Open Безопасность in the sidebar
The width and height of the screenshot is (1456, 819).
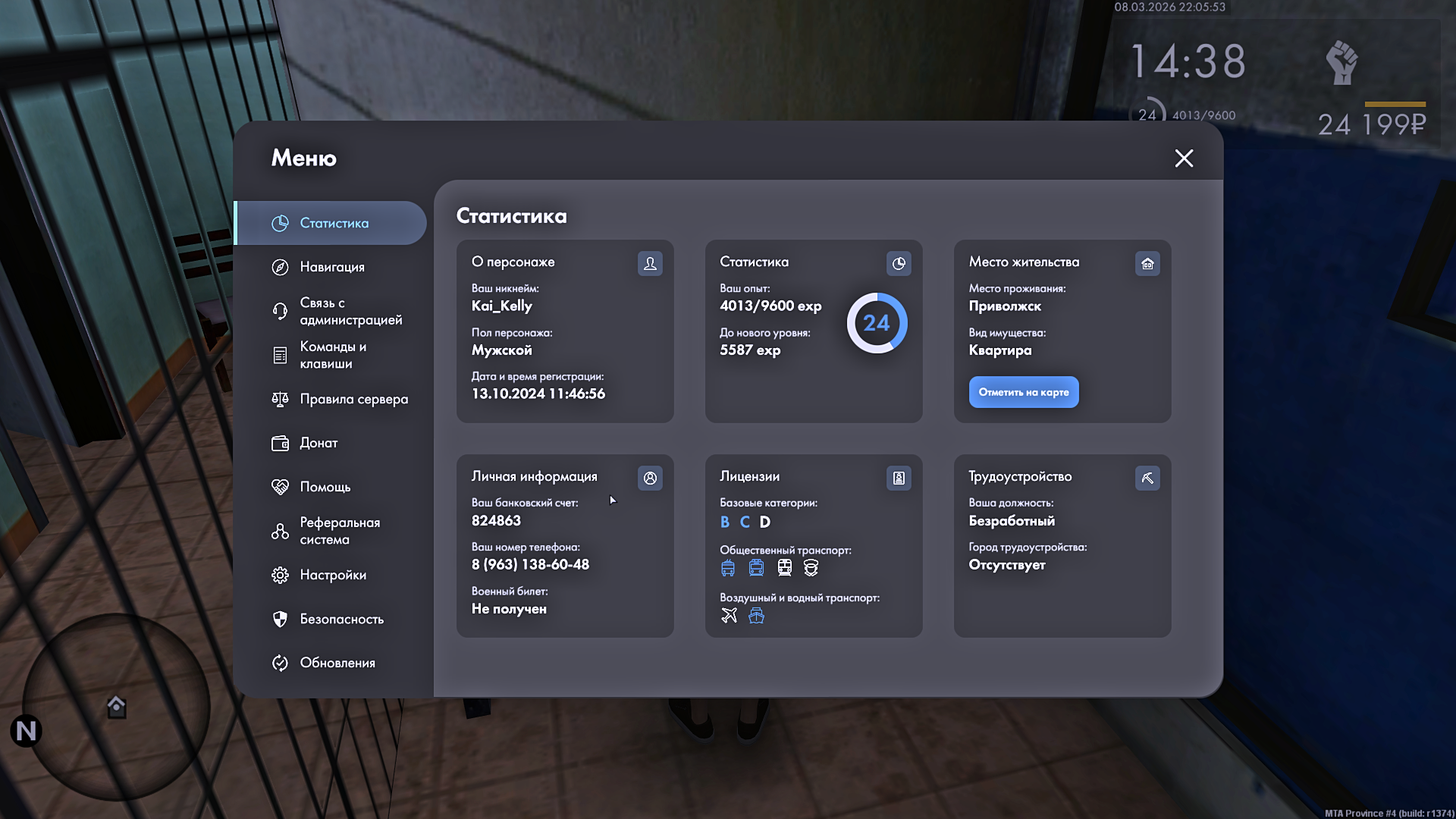click(341, 619)
